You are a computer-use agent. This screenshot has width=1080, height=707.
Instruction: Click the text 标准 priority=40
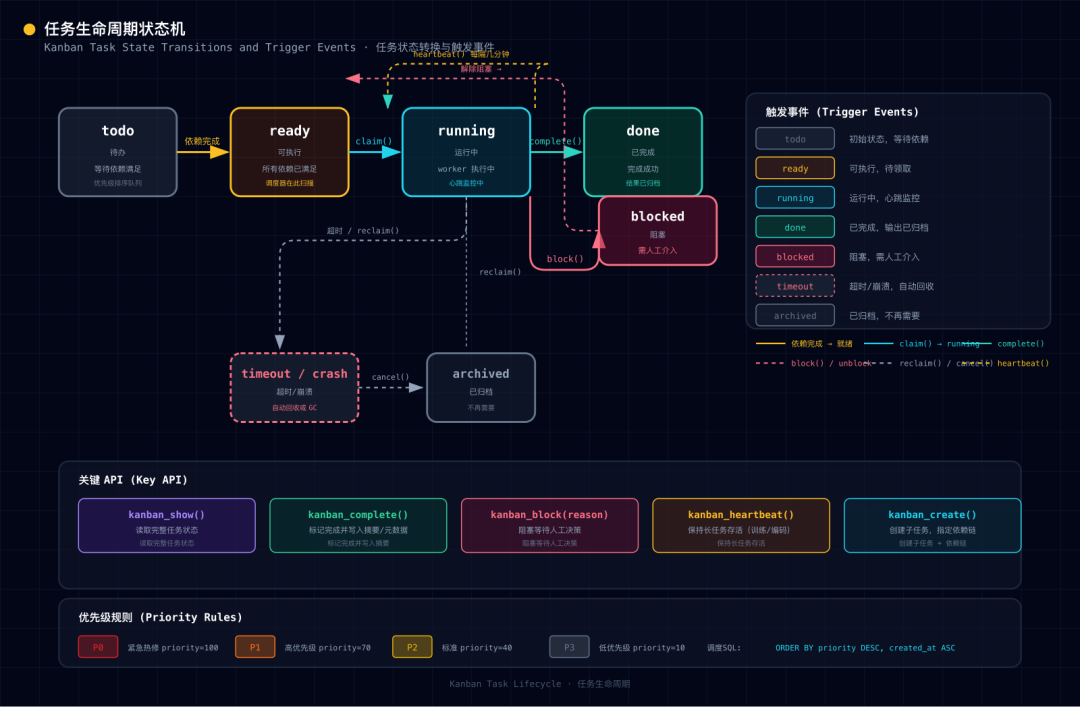tap(477, 648)
